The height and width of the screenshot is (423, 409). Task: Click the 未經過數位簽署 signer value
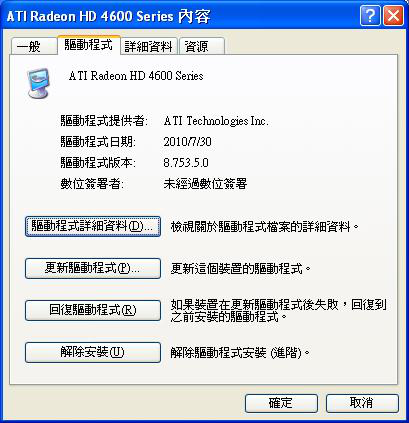pyautogui.click(x=205, y=184)
